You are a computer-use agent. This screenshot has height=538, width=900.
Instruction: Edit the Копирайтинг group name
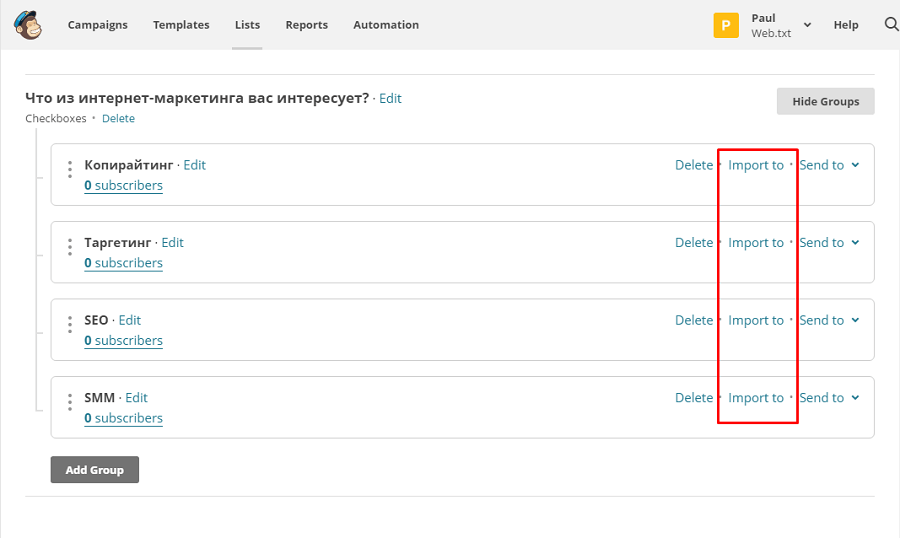click(194, 165)
